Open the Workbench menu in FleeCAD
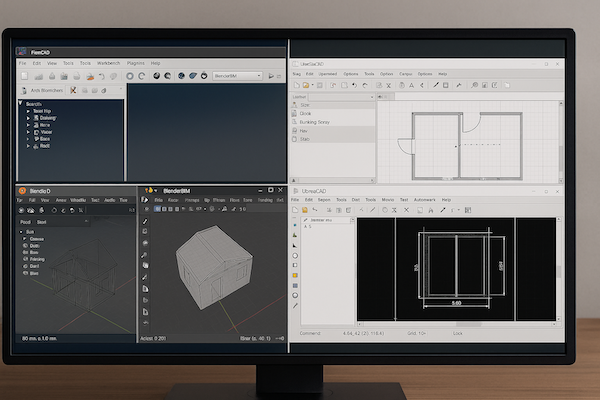This screenshot has width=600, height=400. point(108,63)
